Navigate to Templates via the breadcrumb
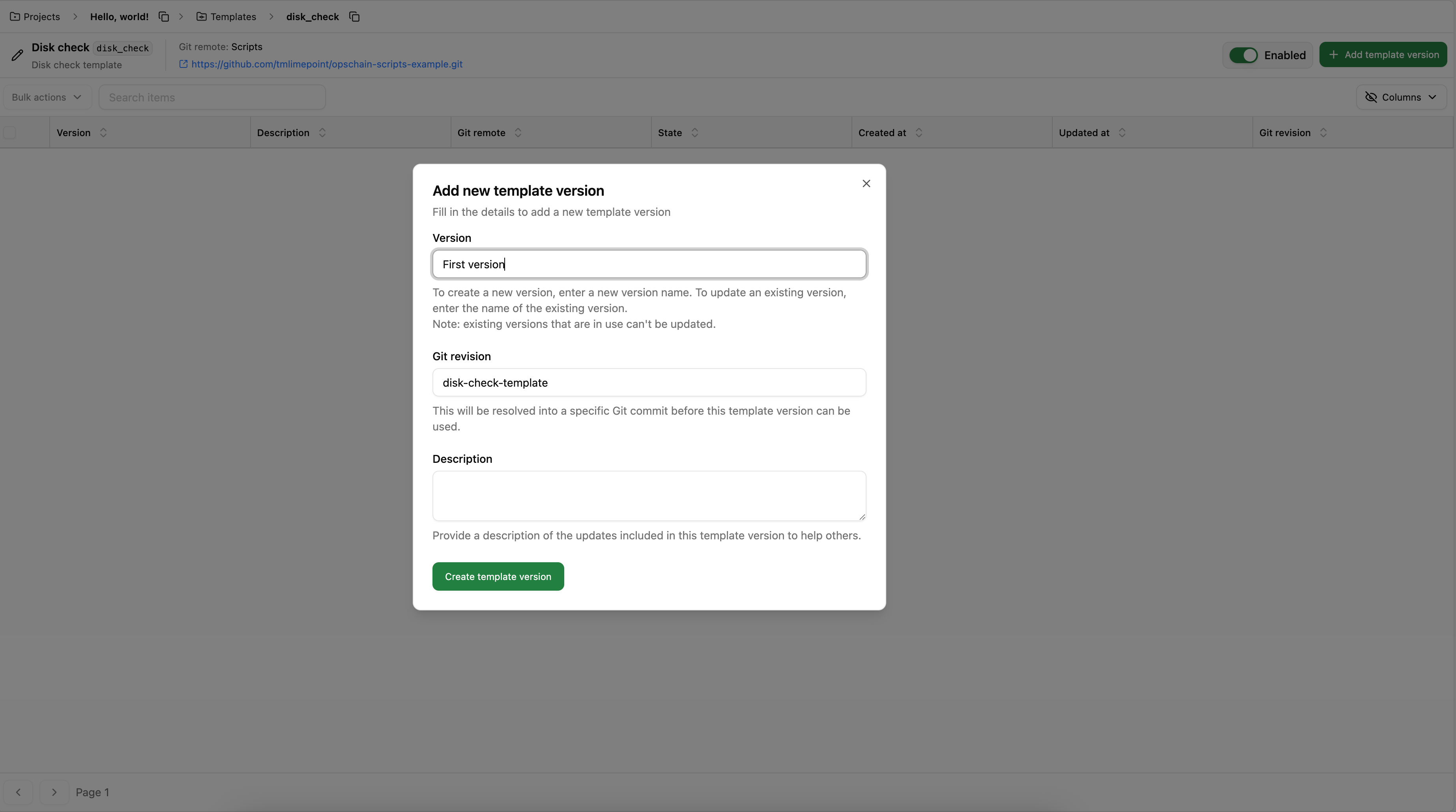 (x=233, y=17)
